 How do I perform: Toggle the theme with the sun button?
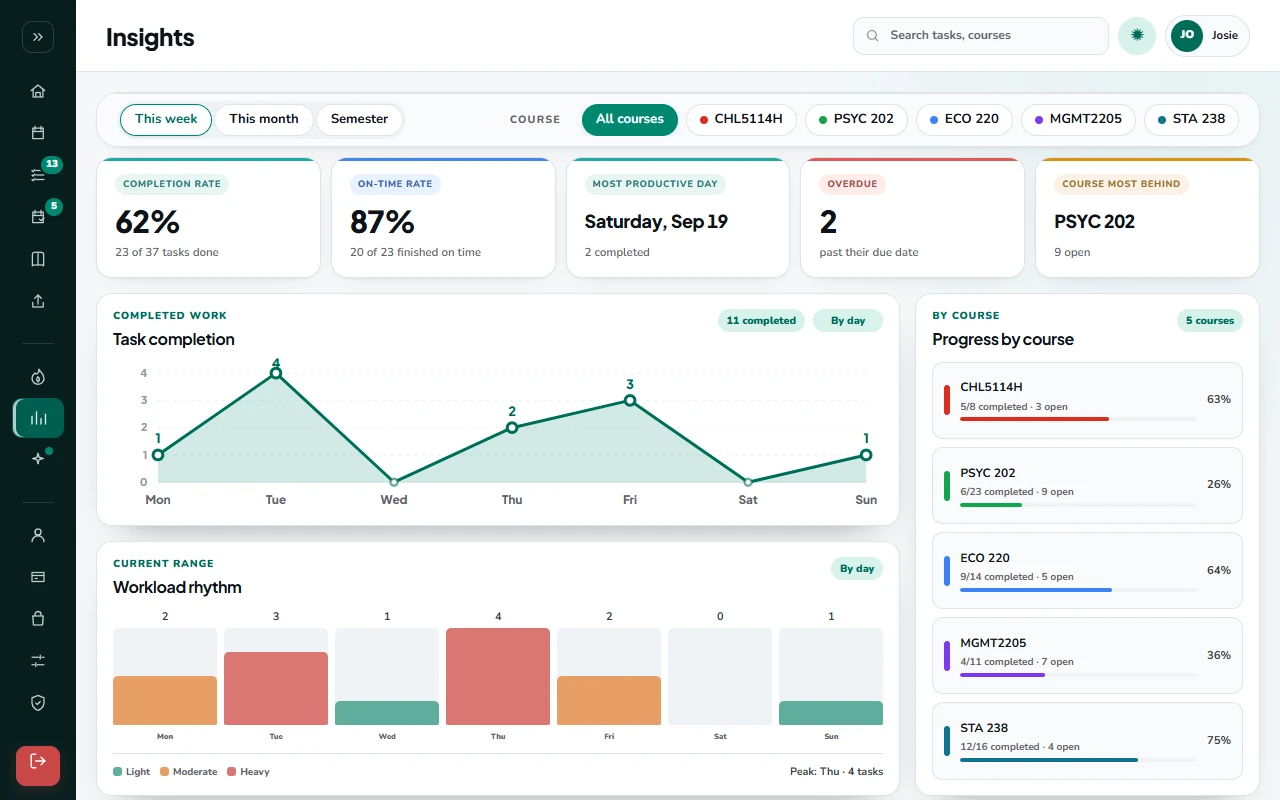tap(1137, 36)
